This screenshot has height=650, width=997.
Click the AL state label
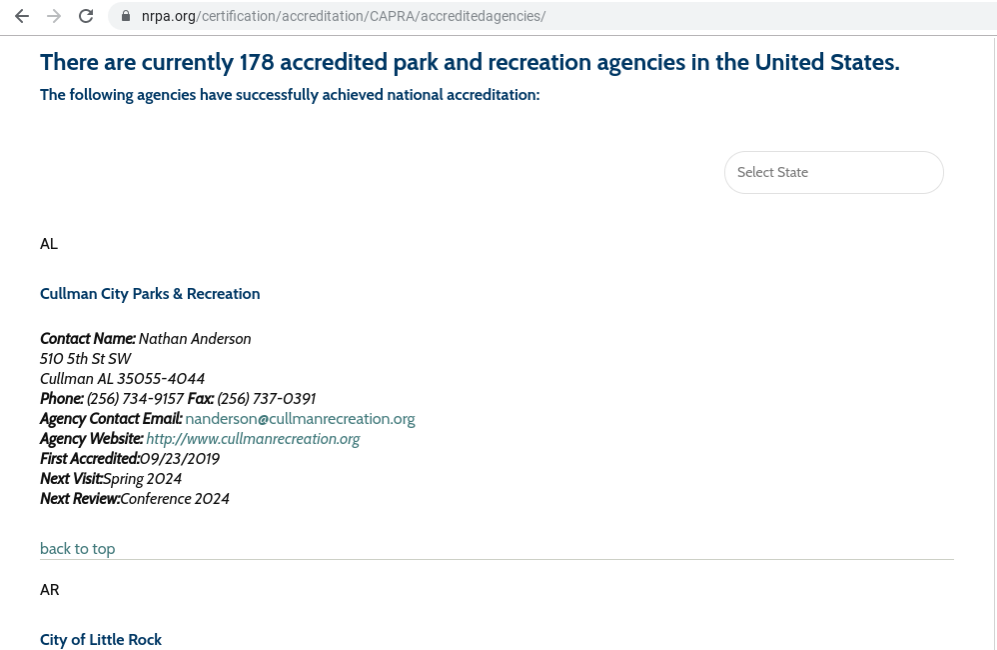click(49, 244)
